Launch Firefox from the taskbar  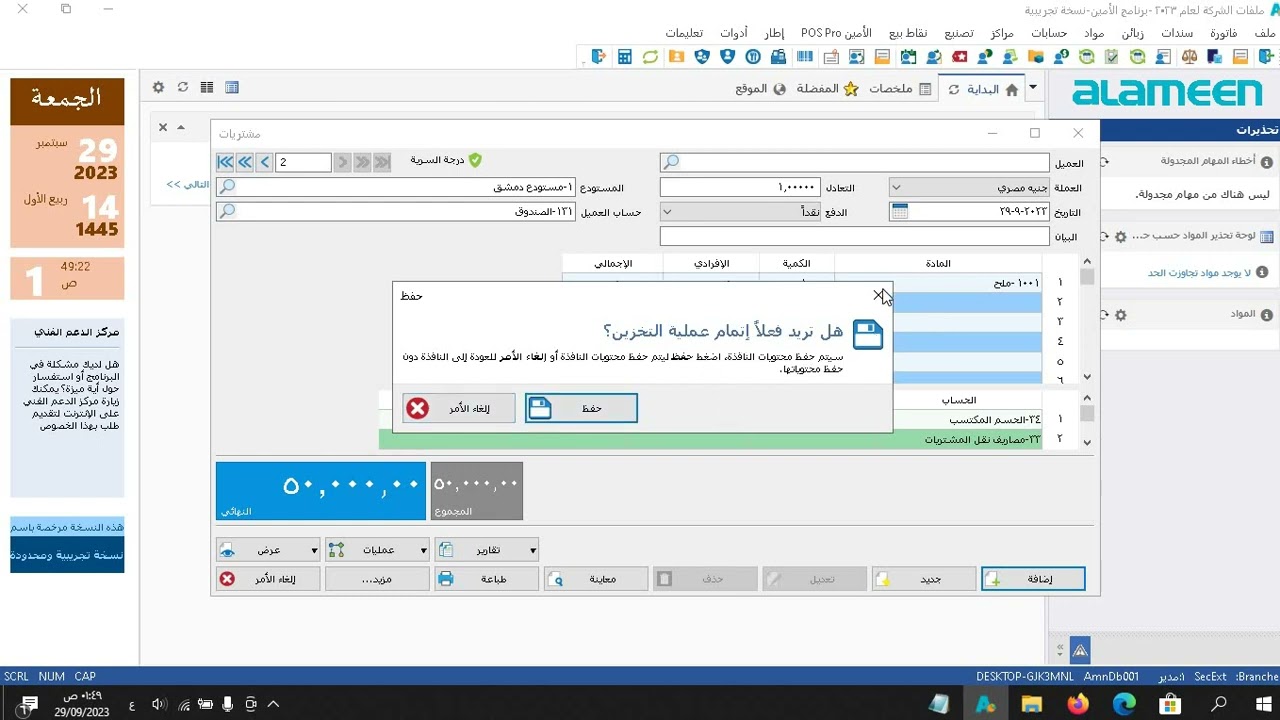coord(1077,704)
